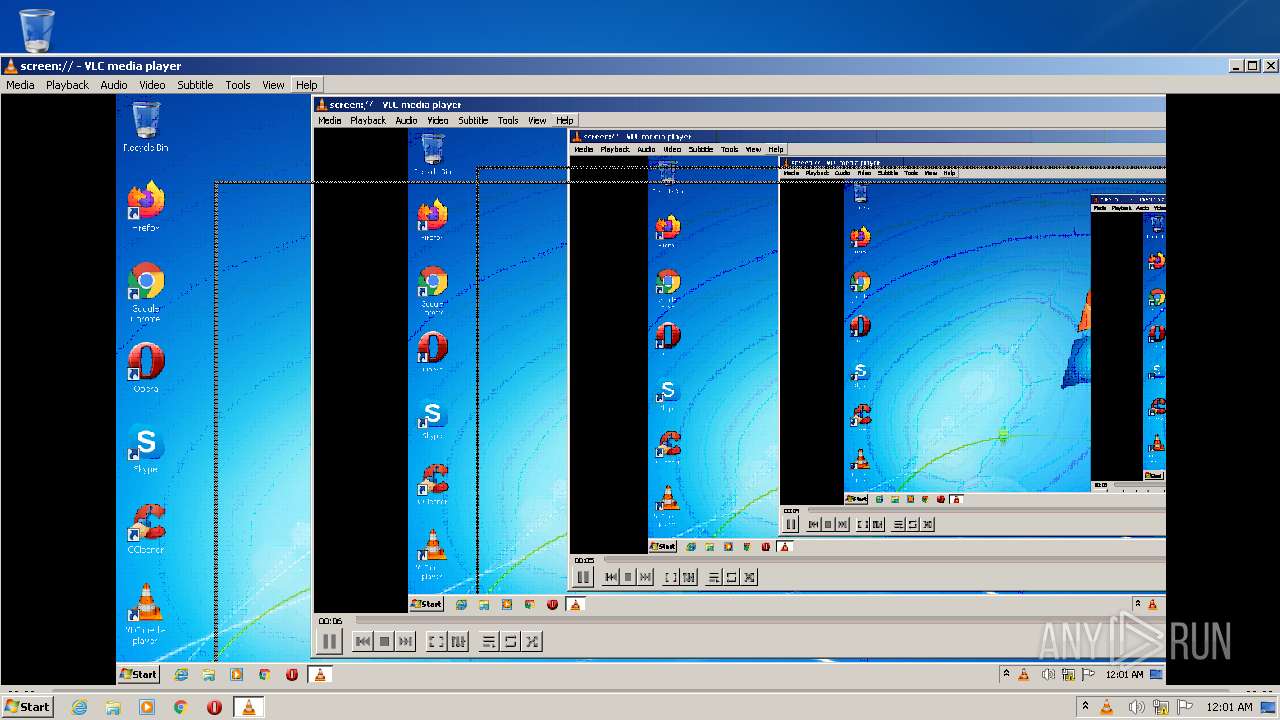Click the largest mirrored Playlist button in the video
The height and width of the screenshot is (720, 1280).
tap(489, 642)
